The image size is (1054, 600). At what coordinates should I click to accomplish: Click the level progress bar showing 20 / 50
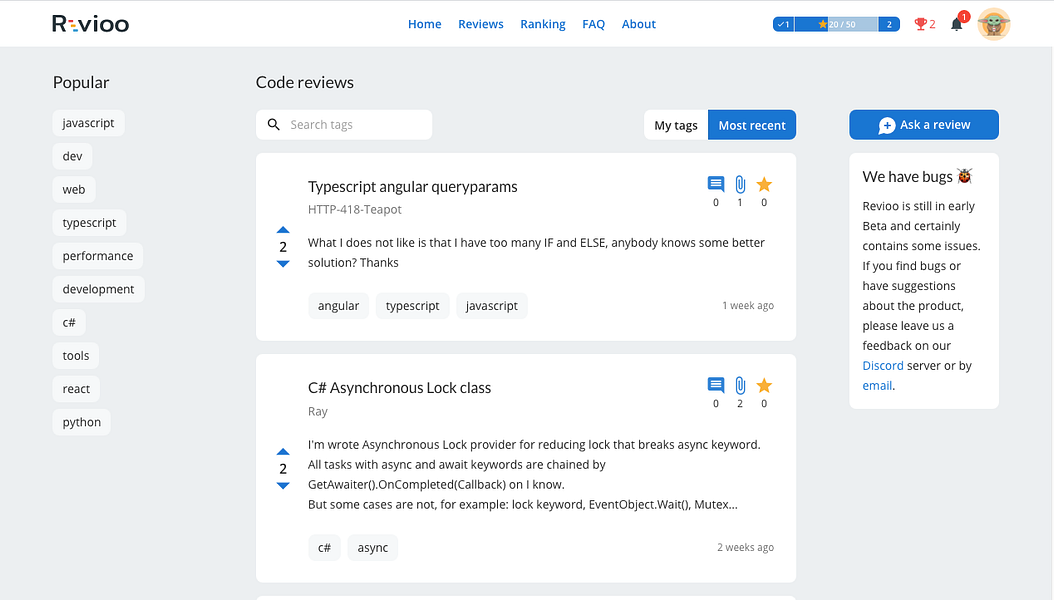[836, 24]
